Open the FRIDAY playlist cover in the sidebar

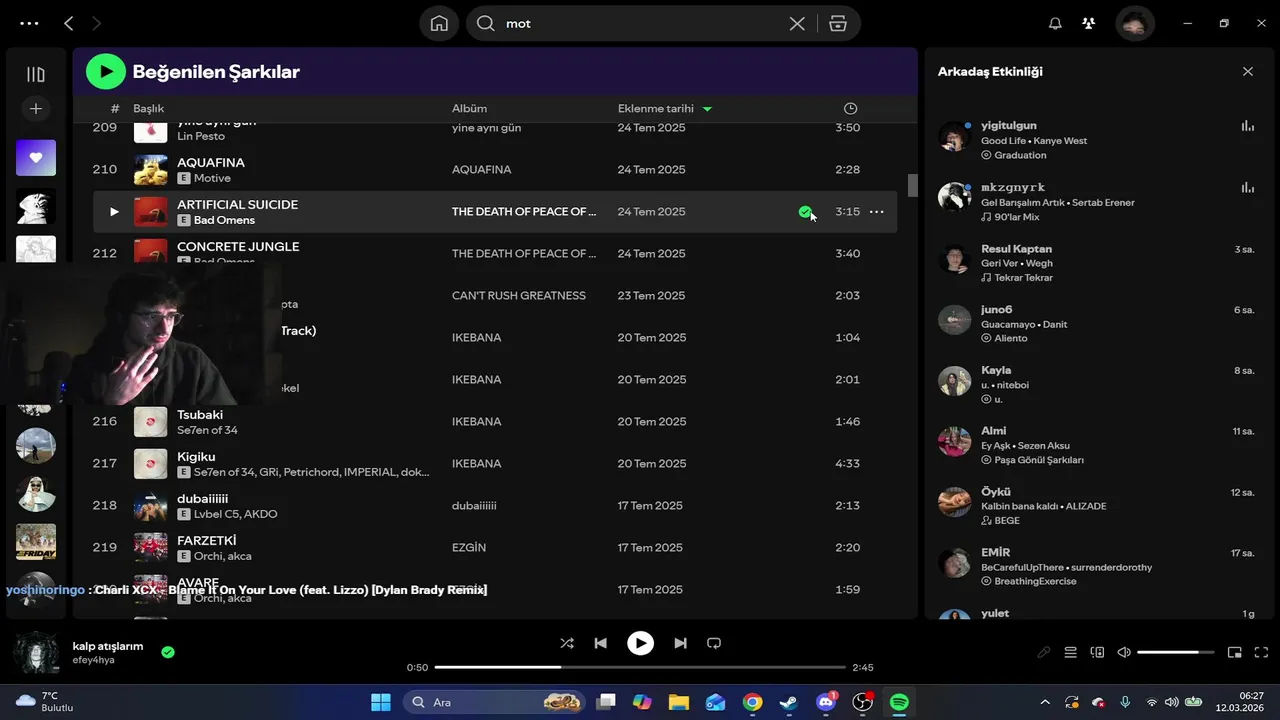[36, 542]
